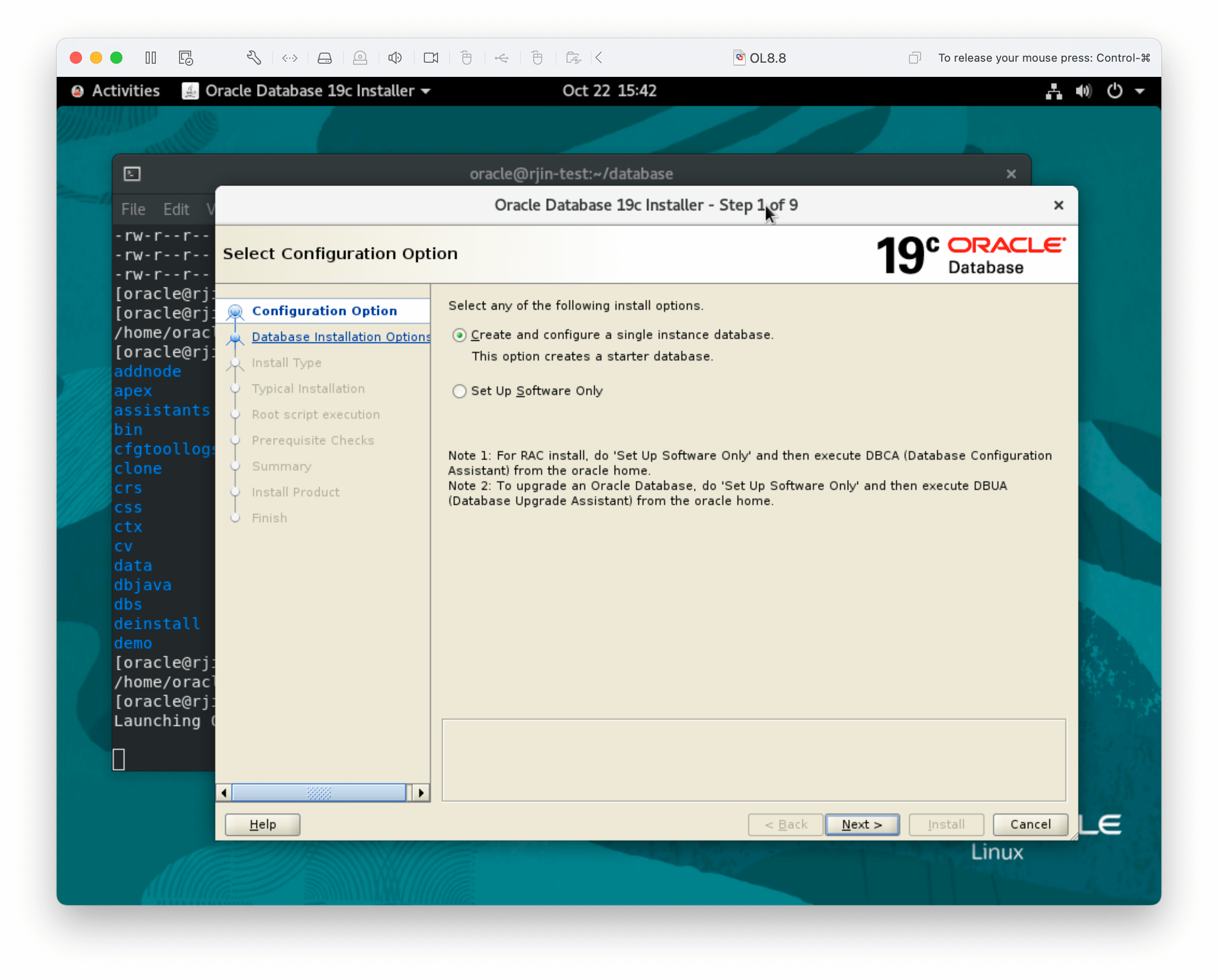Screen dimensions: 1218x980
Task: Click 'demo' in the terminal listing
Action: (x=133, y=643)
